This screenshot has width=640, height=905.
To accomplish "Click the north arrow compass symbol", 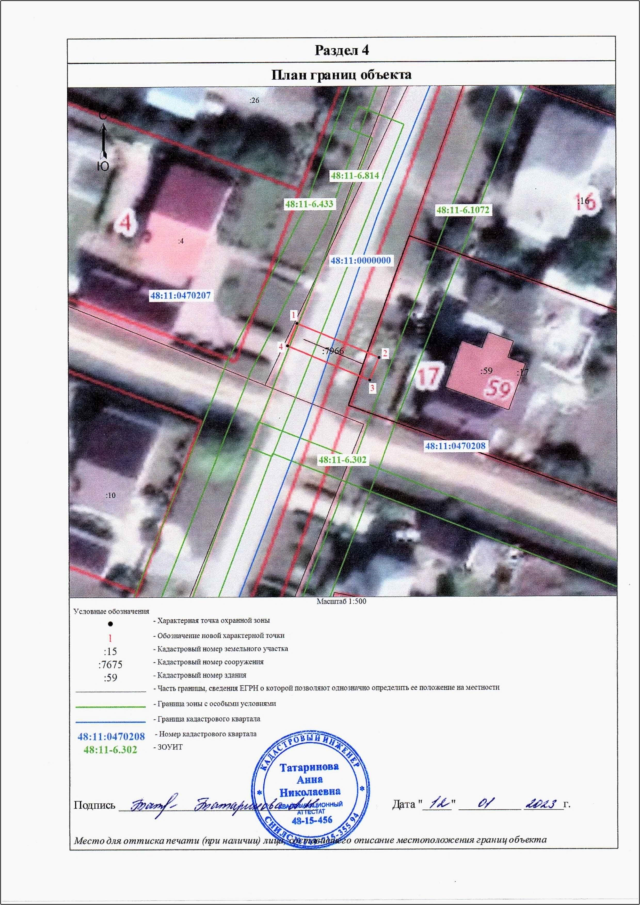I will coord(103,140).
